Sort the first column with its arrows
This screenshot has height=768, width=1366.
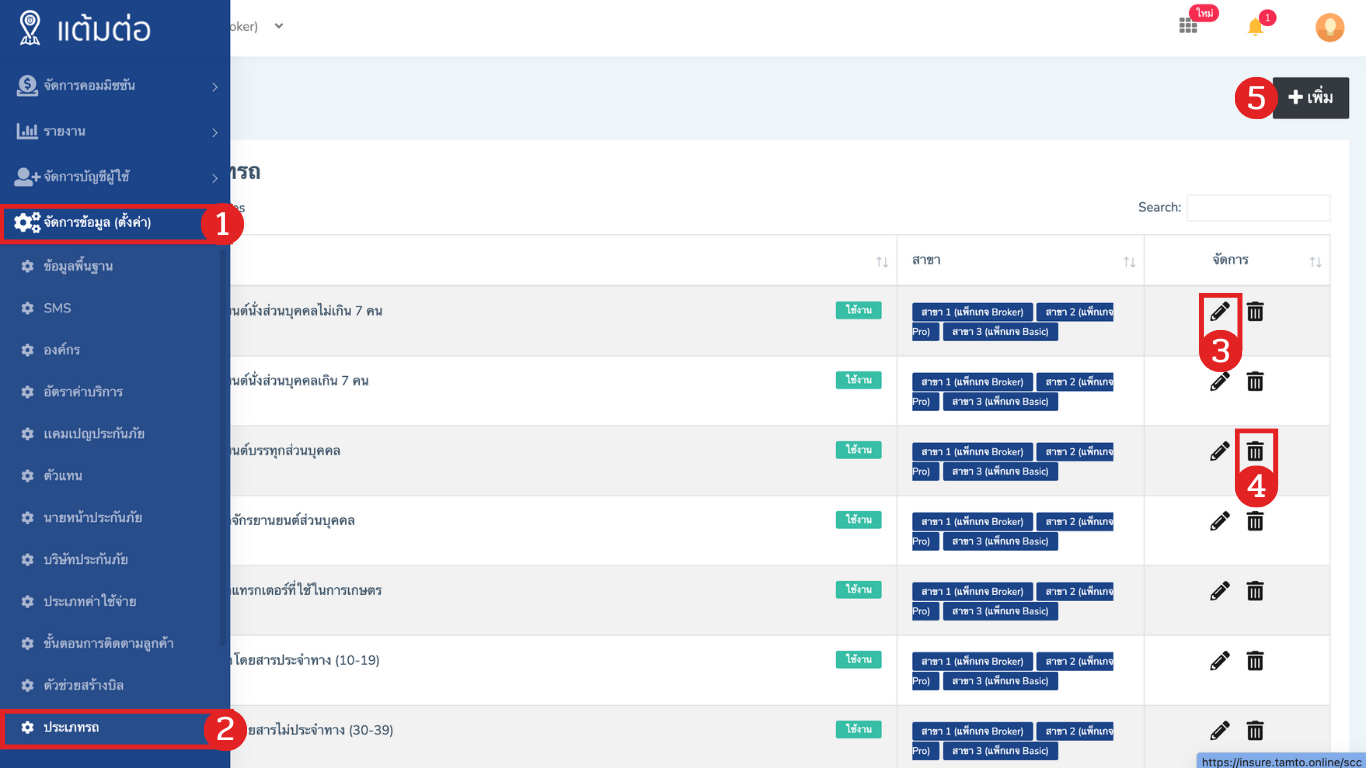pyautogui.click(x=882, y=261)
